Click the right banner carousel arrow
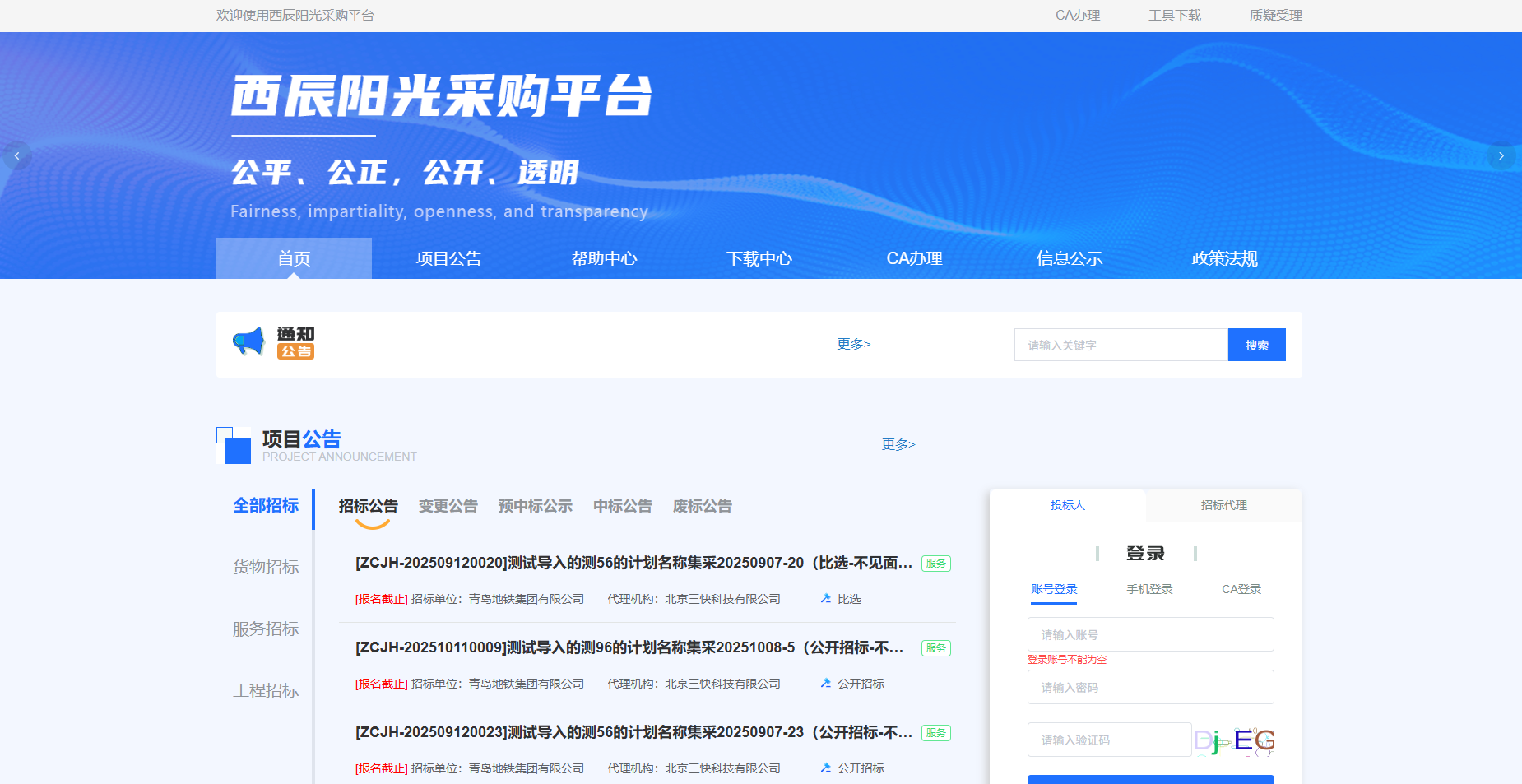This screenshot has height=784, width=1522. coord(1502,156)
